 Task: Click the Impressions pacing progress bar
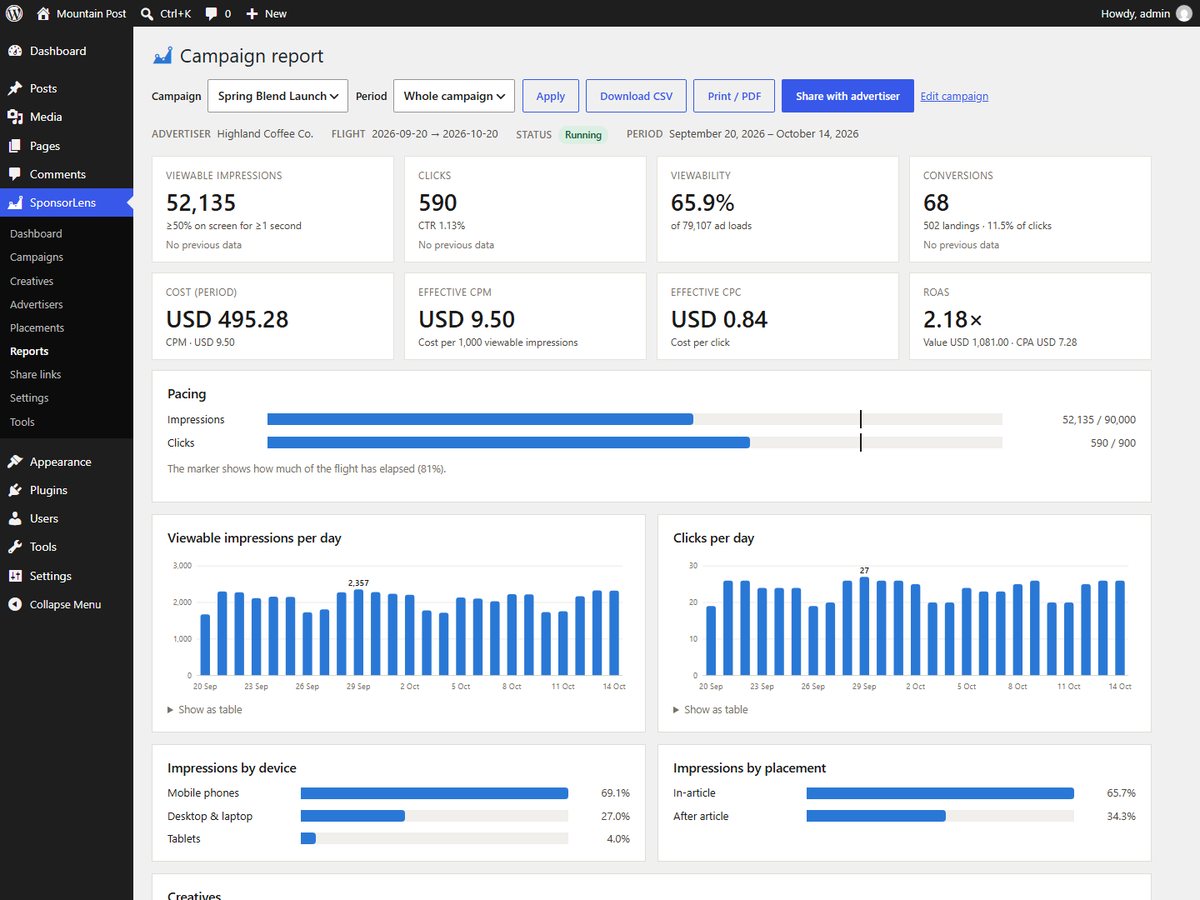pyautogui.click(x=635, y=420)
